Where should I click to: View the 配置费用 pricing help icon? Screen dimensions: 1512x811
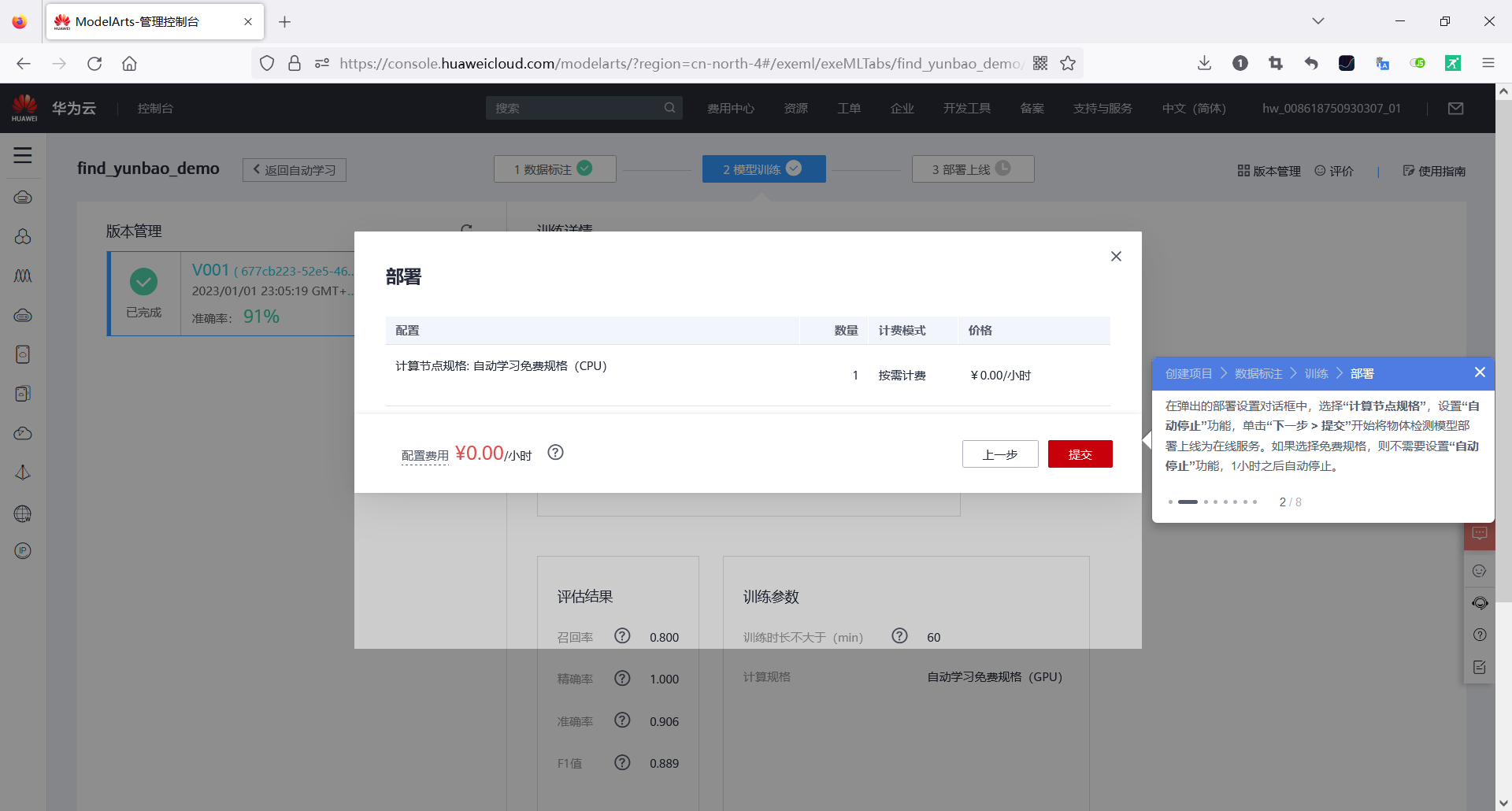click(x=556, y=453)
